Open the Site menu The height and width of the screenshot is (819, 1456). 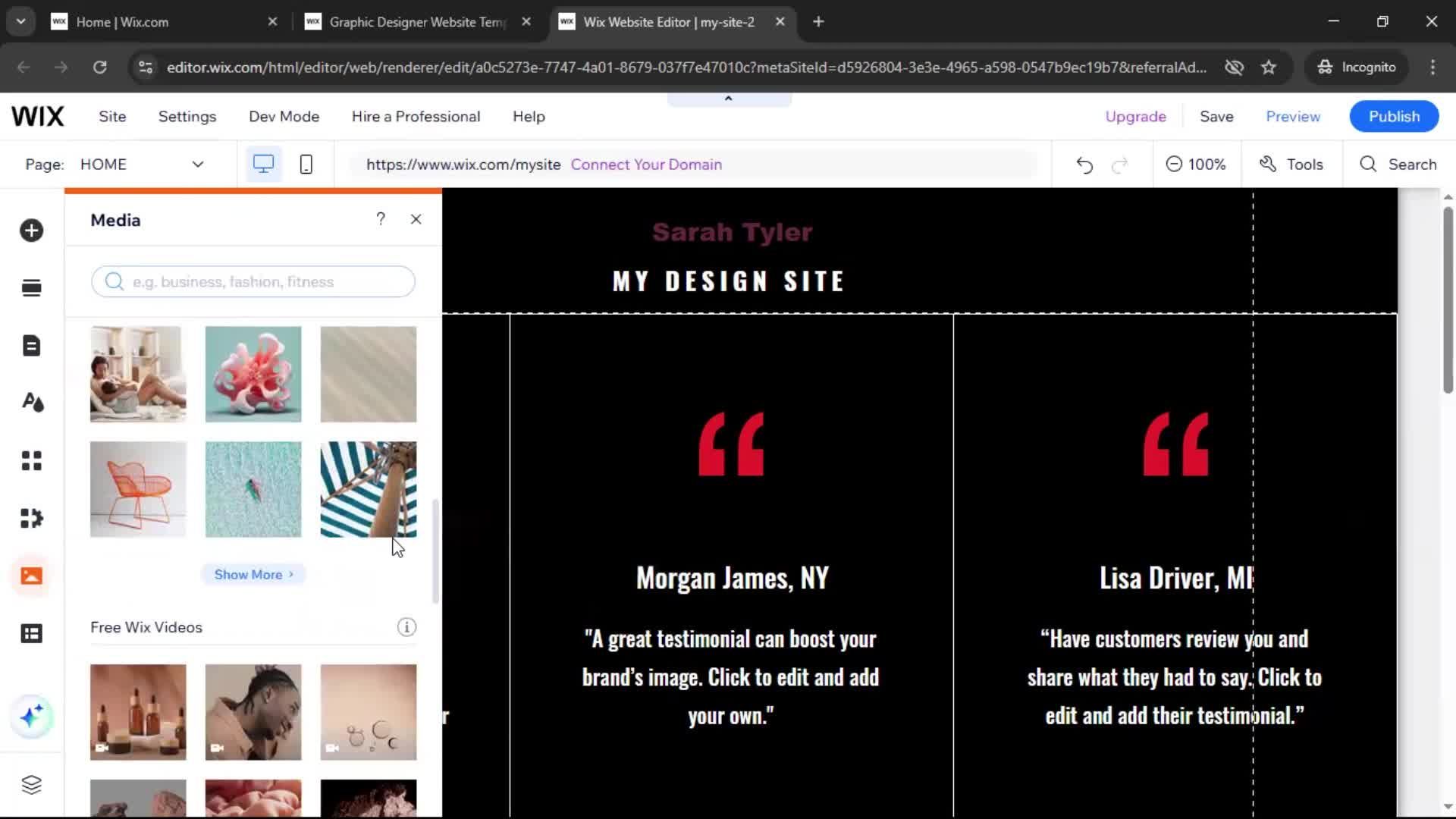click(x=112, y=117)
